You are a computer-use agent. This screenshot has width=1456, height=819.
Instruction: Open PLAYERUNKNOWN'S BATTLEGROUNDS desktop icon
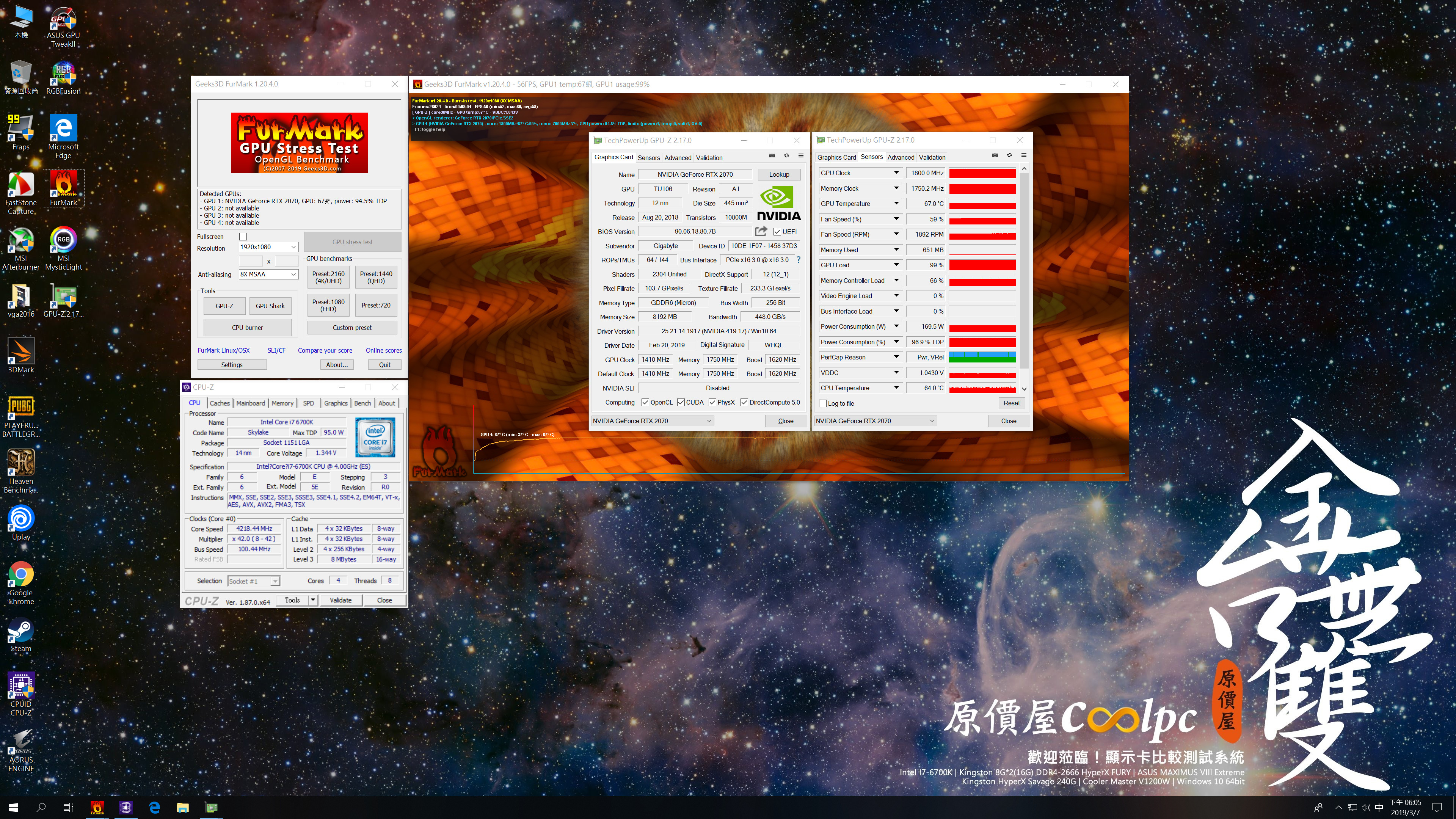21,417
